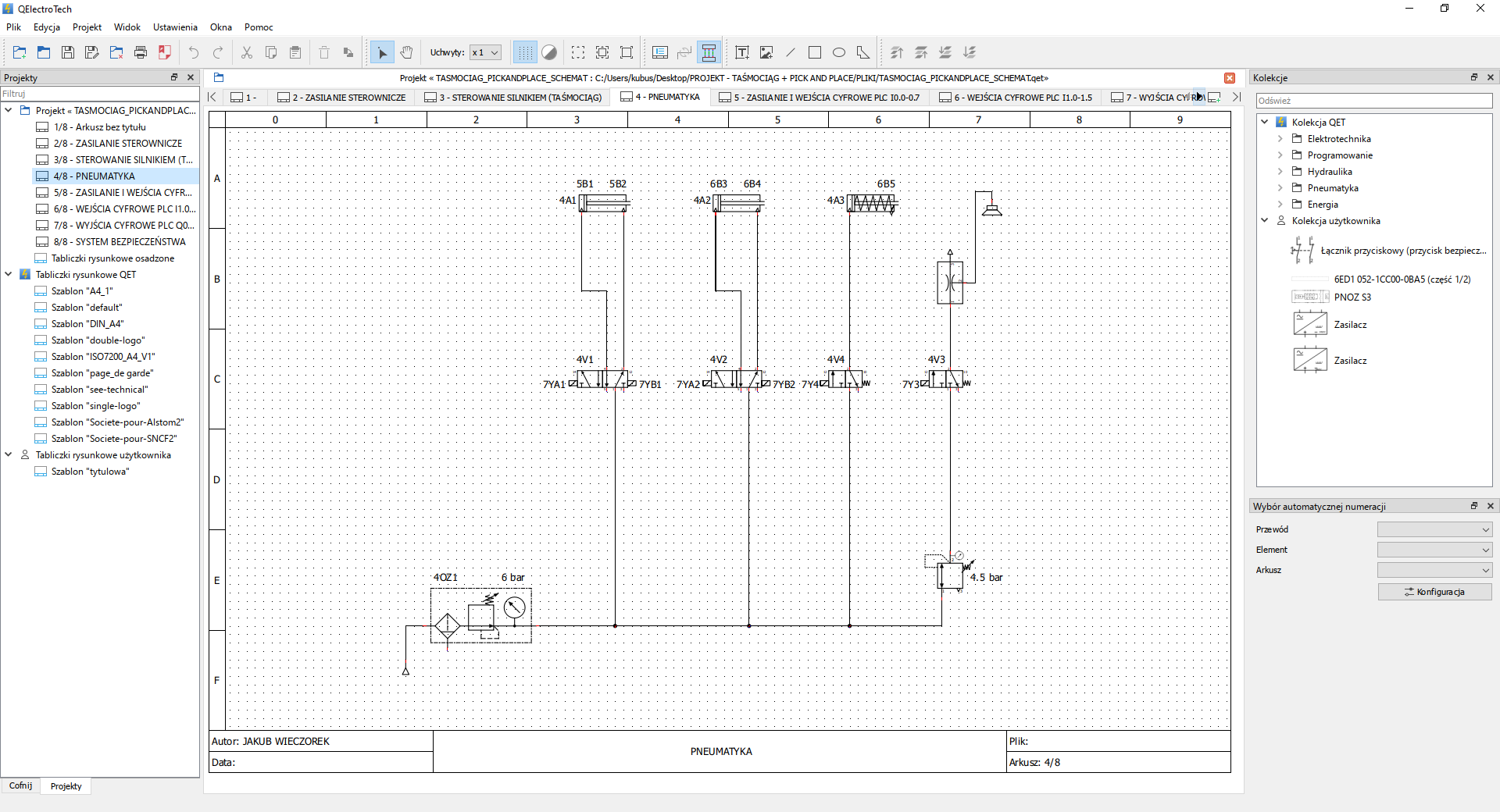Select the add image tool
This screenshot has width=1500, height=812.
pyautogui.click(x=766, y=52)
